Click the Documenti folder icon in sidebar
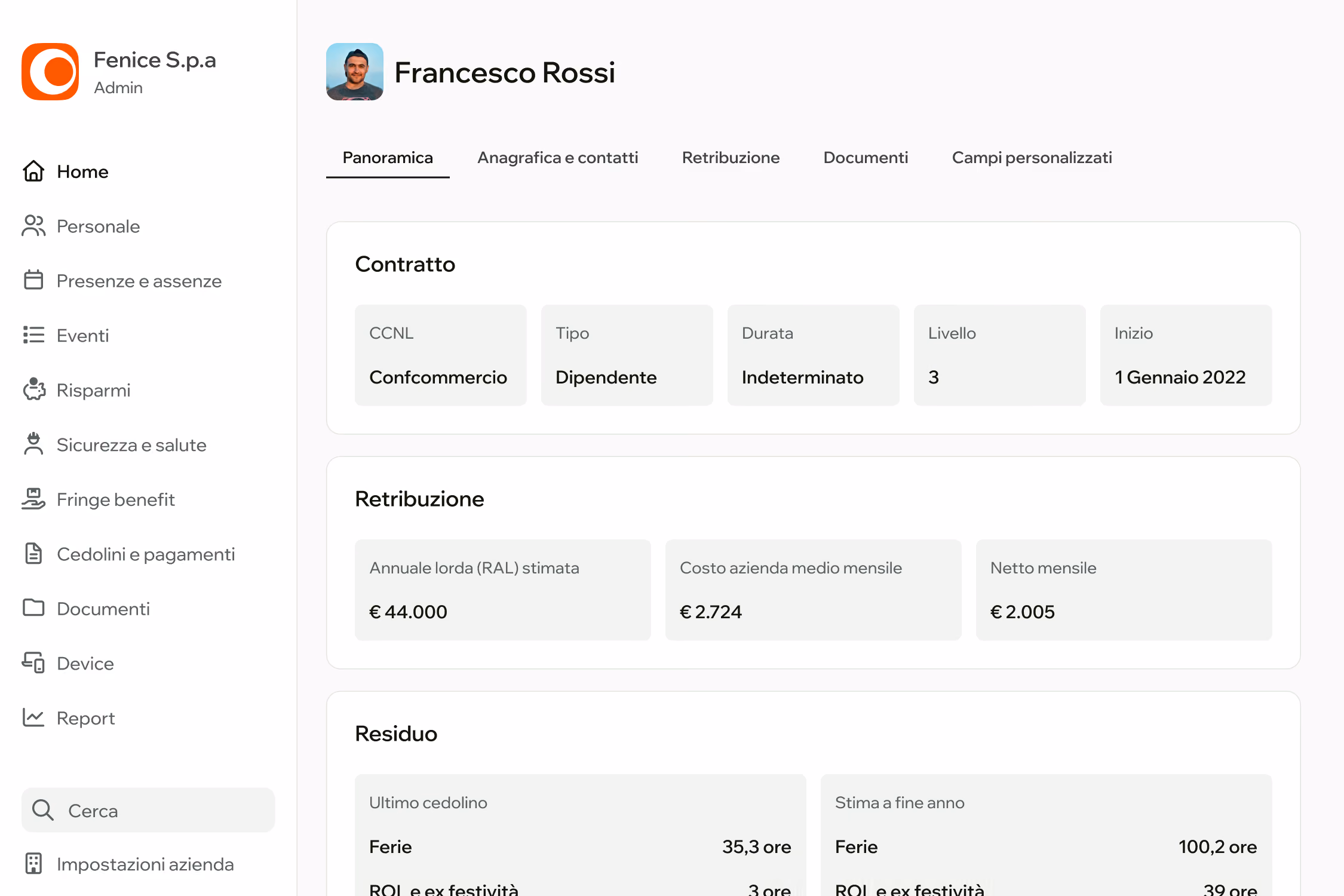Image resolution: width=1344 pixels, height=896 pixels. click(x=33, y=607)
